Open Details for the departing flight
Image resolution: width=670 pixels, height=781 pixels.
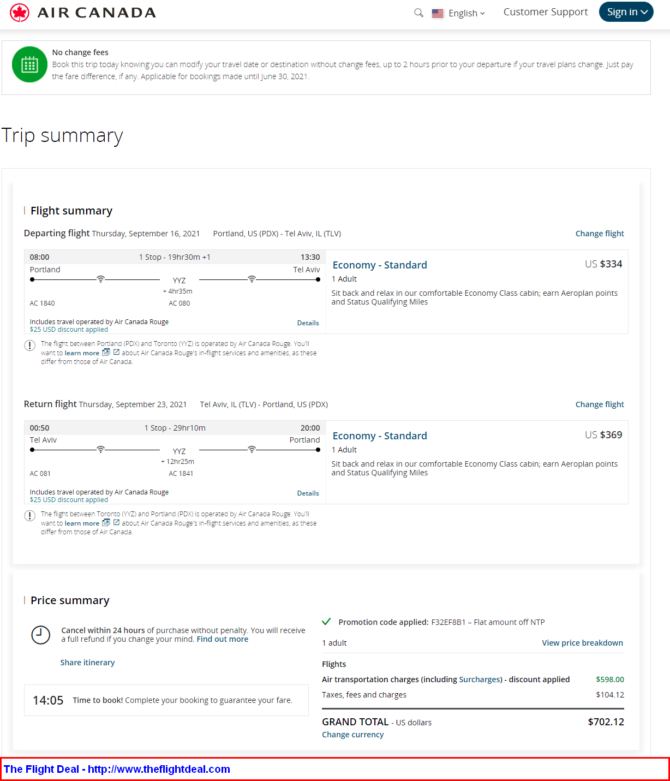pyautogui.click(x=308, y=323)
